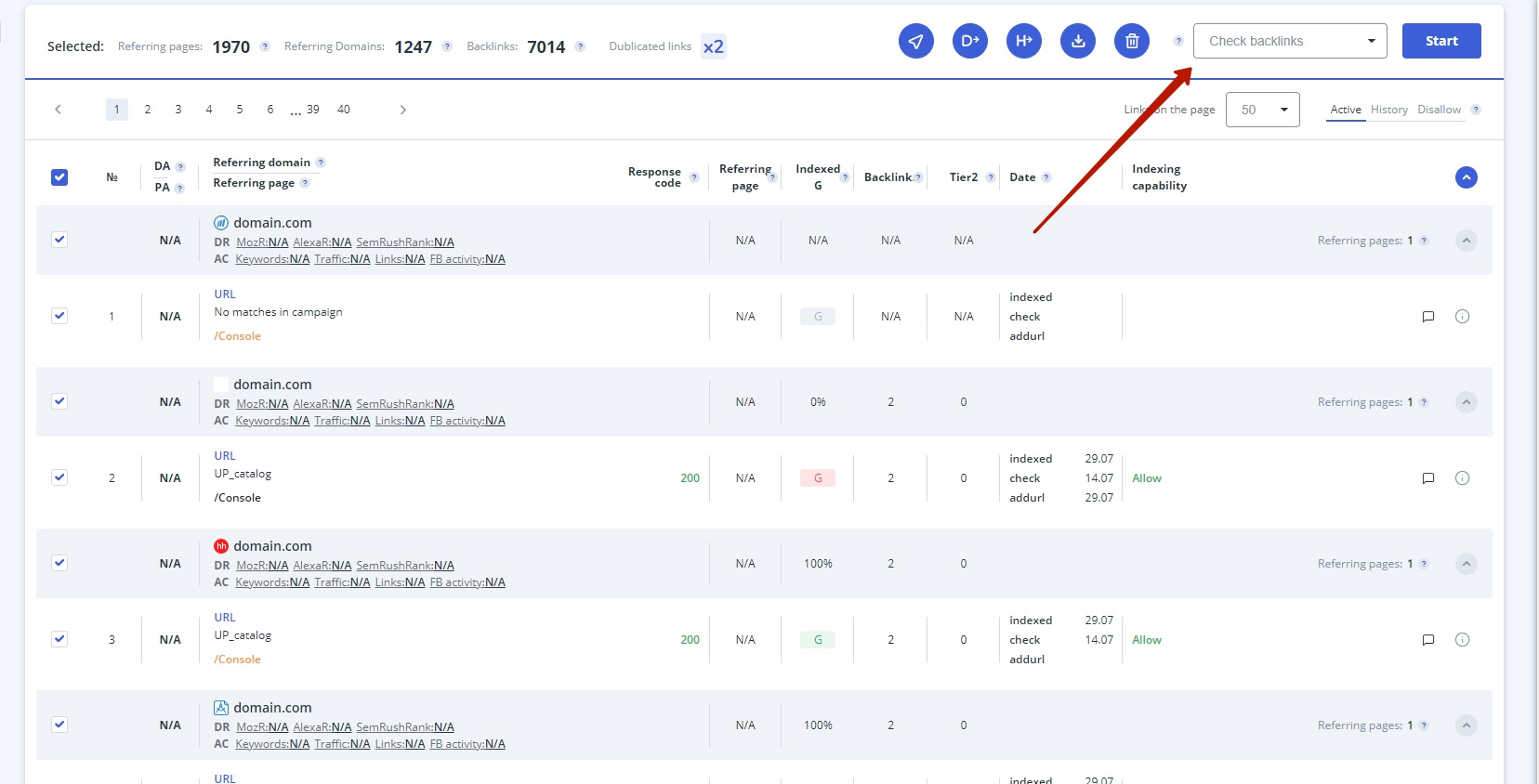Screen dimensions: 1539x784
Task: Open links-on-page dropdown showing 50
Action: coord(1263,110)
